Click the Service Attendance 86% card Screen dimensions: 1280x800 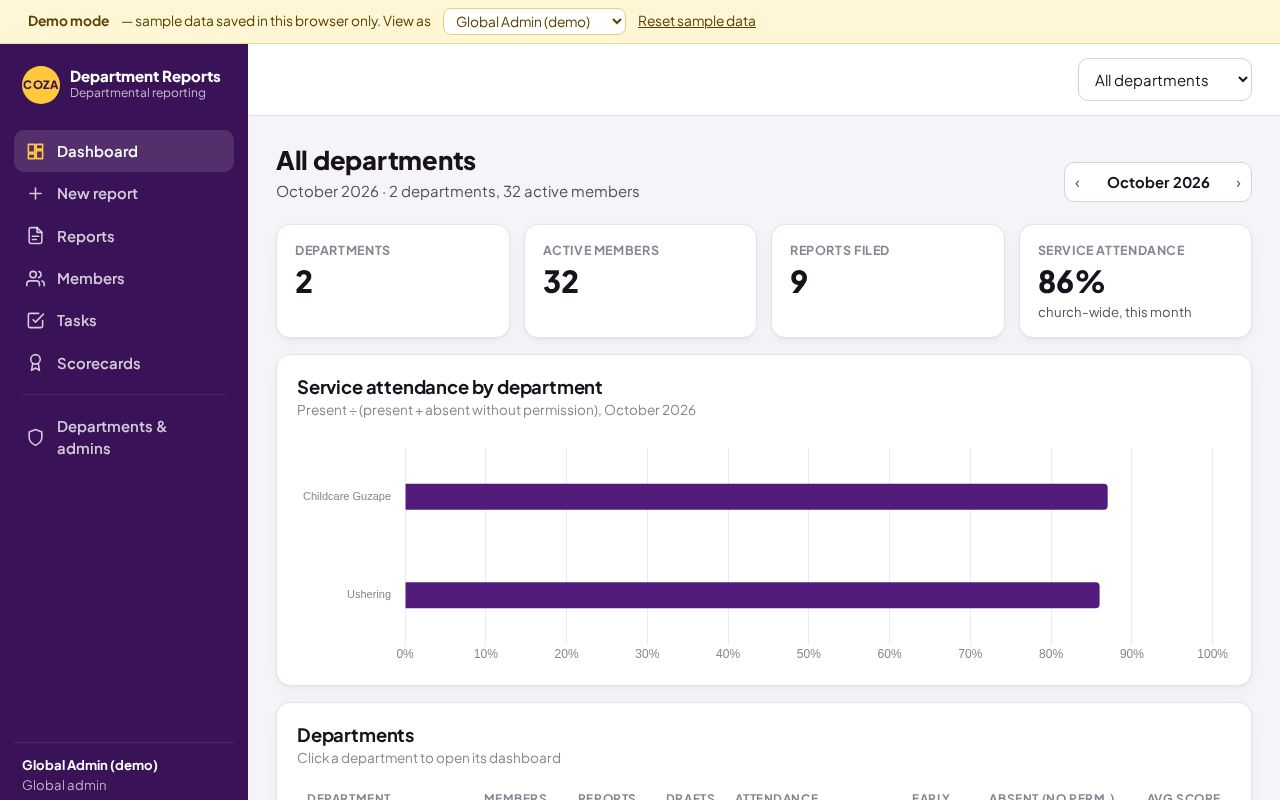(x=1135, y=281)
